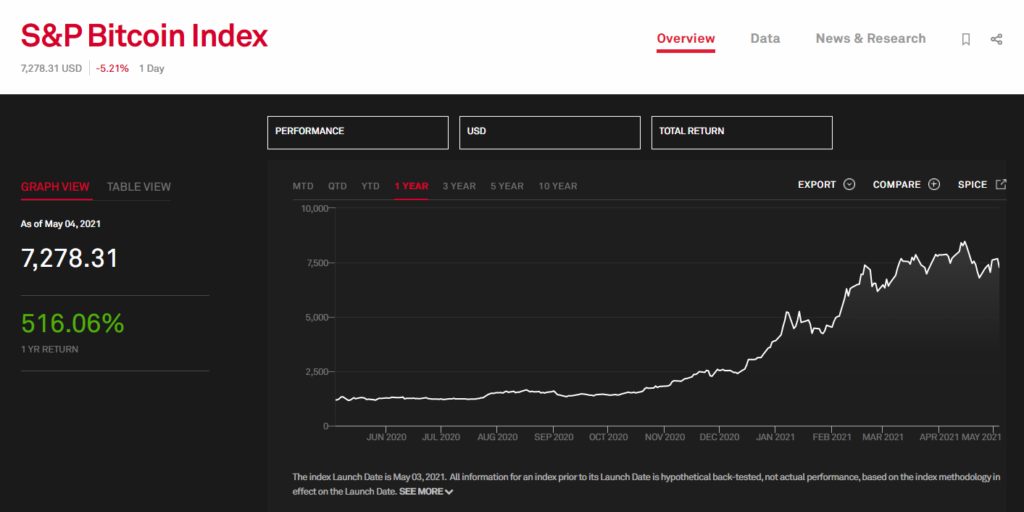The width and height of the screenshot is (1024, 512).
Task: Click the EXPORT button label
Action: [x=817, y=185]
